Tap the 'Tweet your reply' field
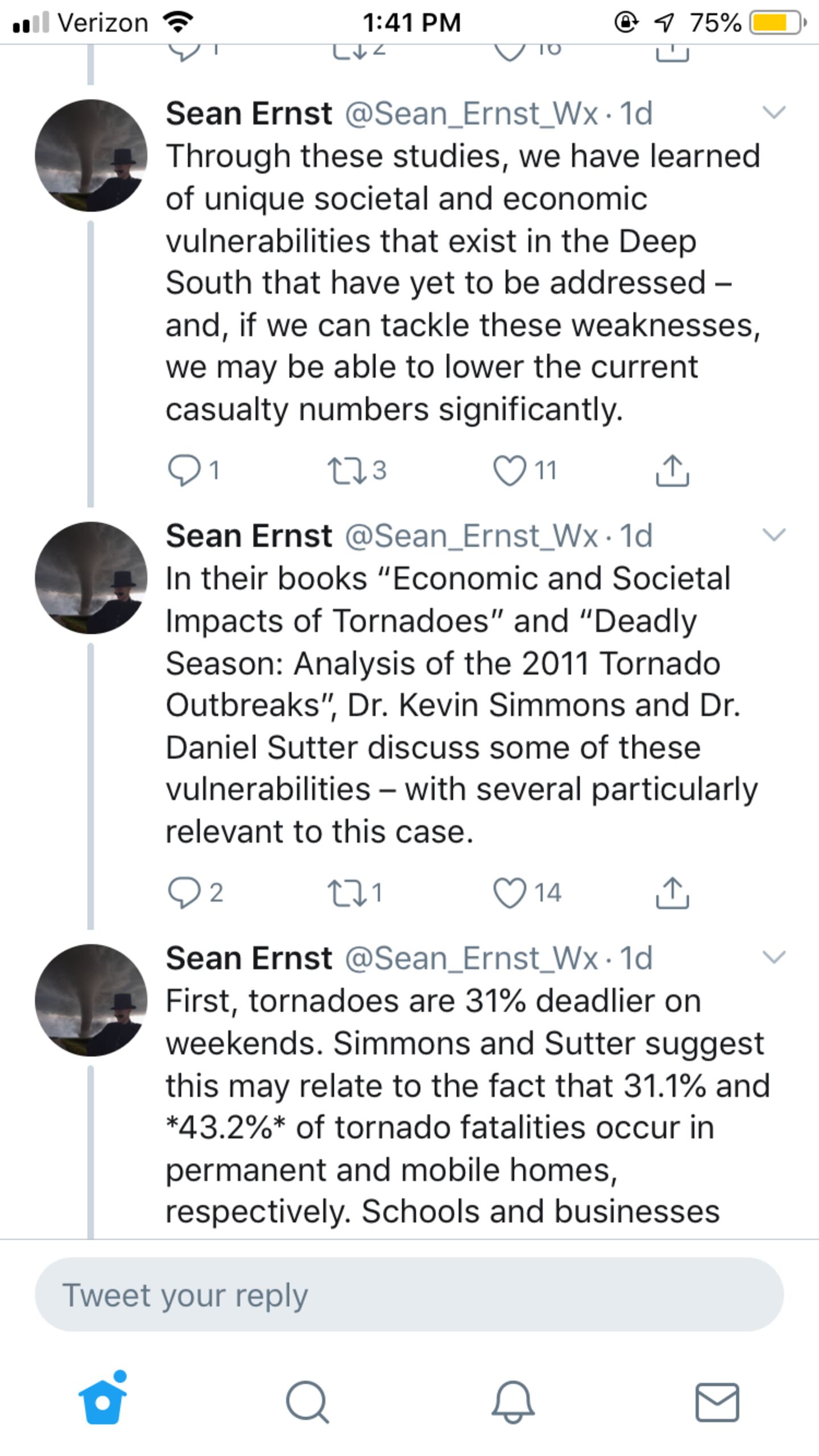This screenshot has height=1456, width=819. pyautogui.click(x=409, y=1295)
